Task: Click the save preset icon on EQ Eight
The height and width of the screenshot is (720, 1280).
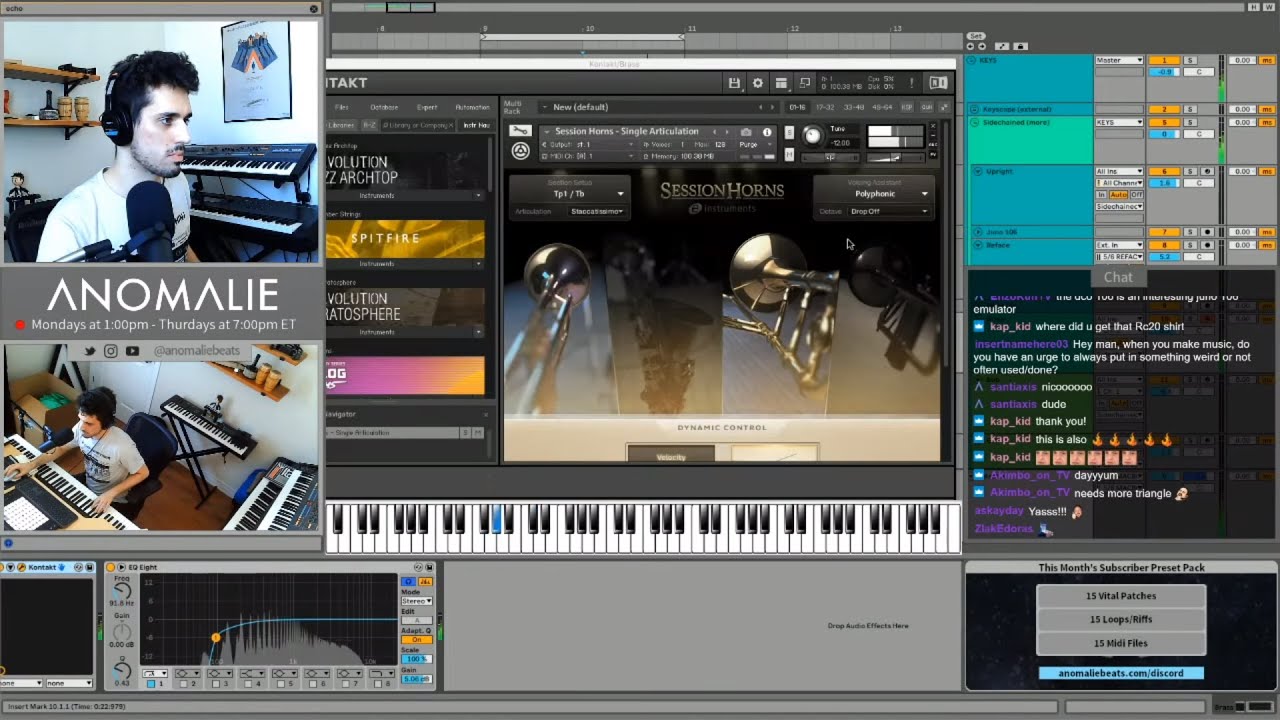Action: pyautogui.click(x=429, y=567)
